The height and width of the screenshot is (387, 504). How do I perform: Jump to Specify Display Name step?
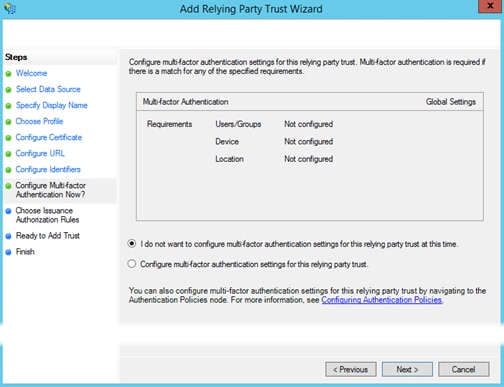pos(52,105)
